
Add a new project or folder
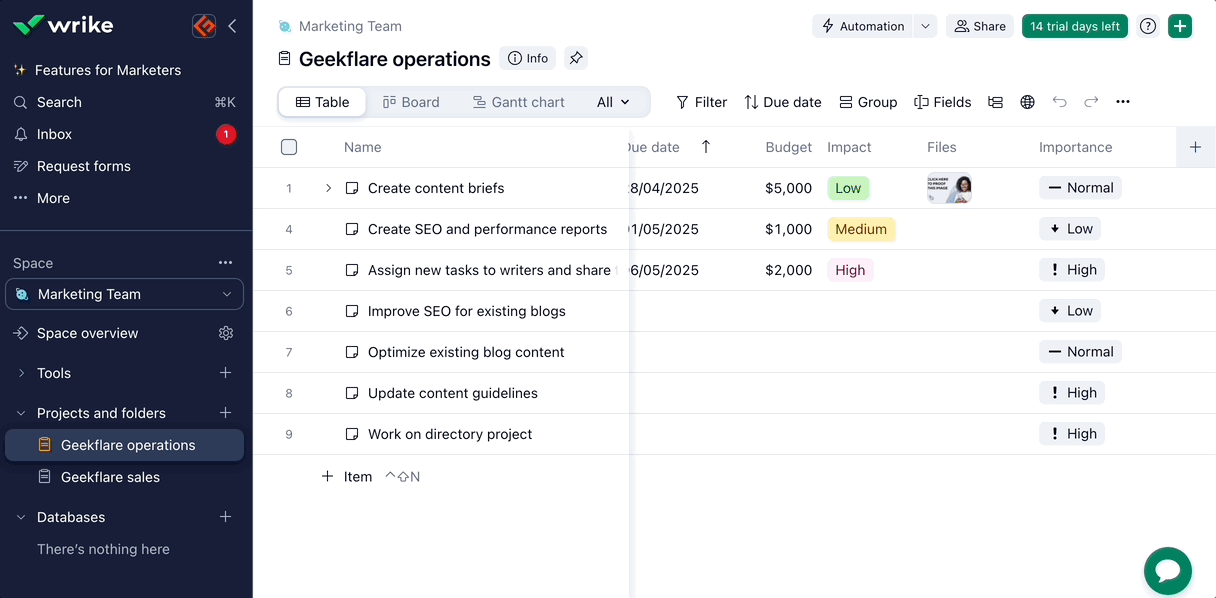(225, 412)
